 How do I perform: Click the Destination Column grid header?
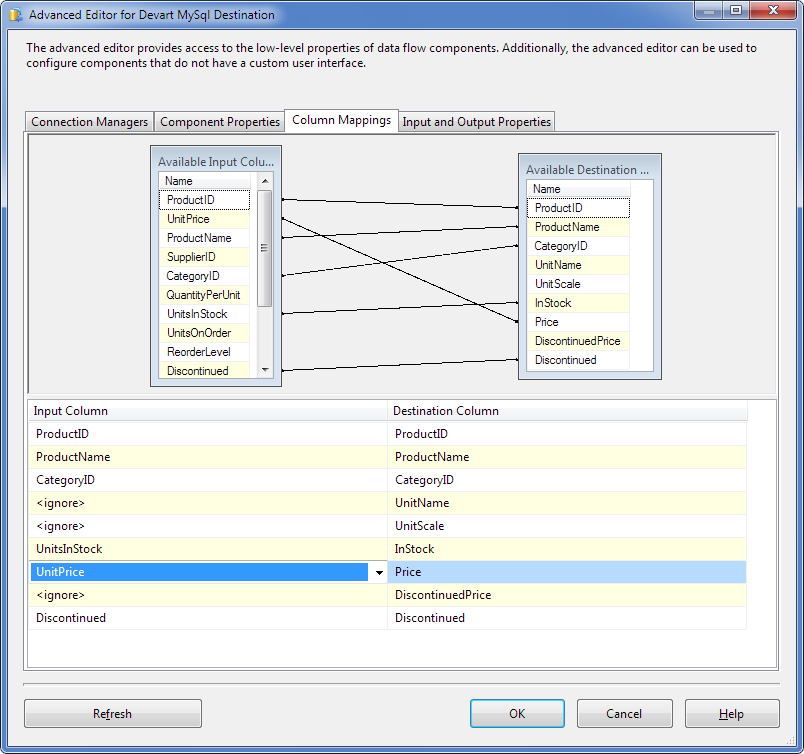pos(568,411)
